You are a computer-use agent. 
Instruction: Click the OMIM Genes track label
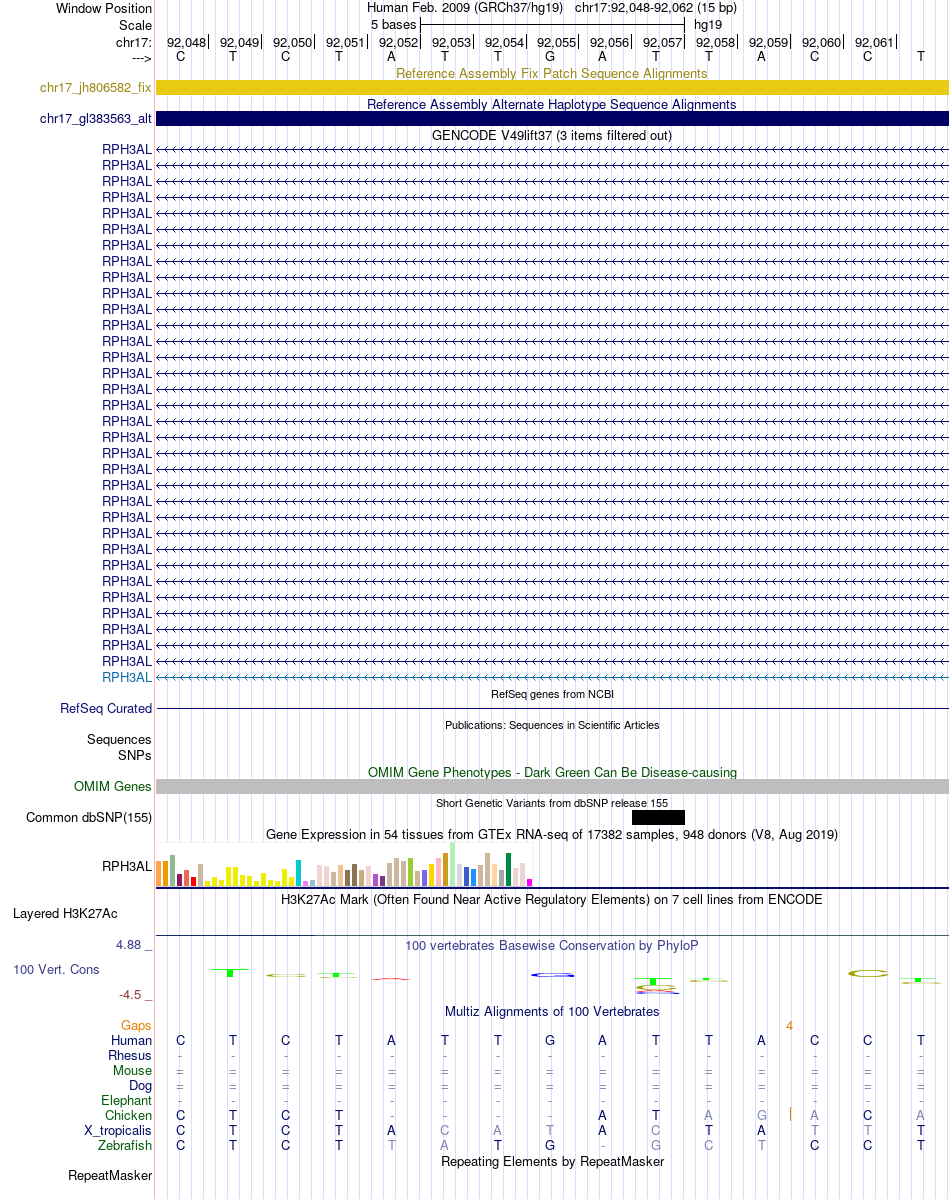coord(112,787)
